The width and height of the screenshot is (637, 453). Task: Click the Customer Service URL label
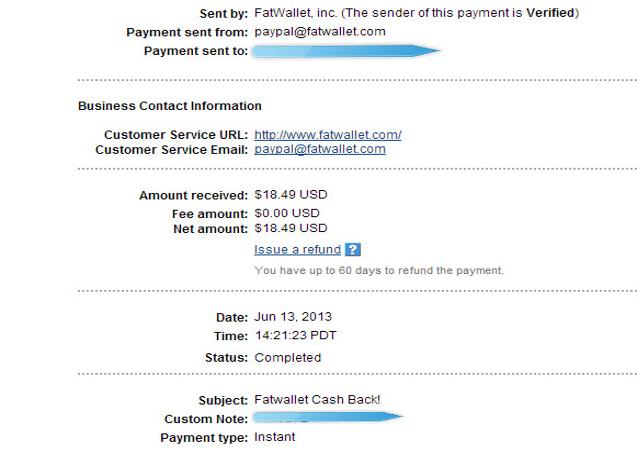pos(176,135)
